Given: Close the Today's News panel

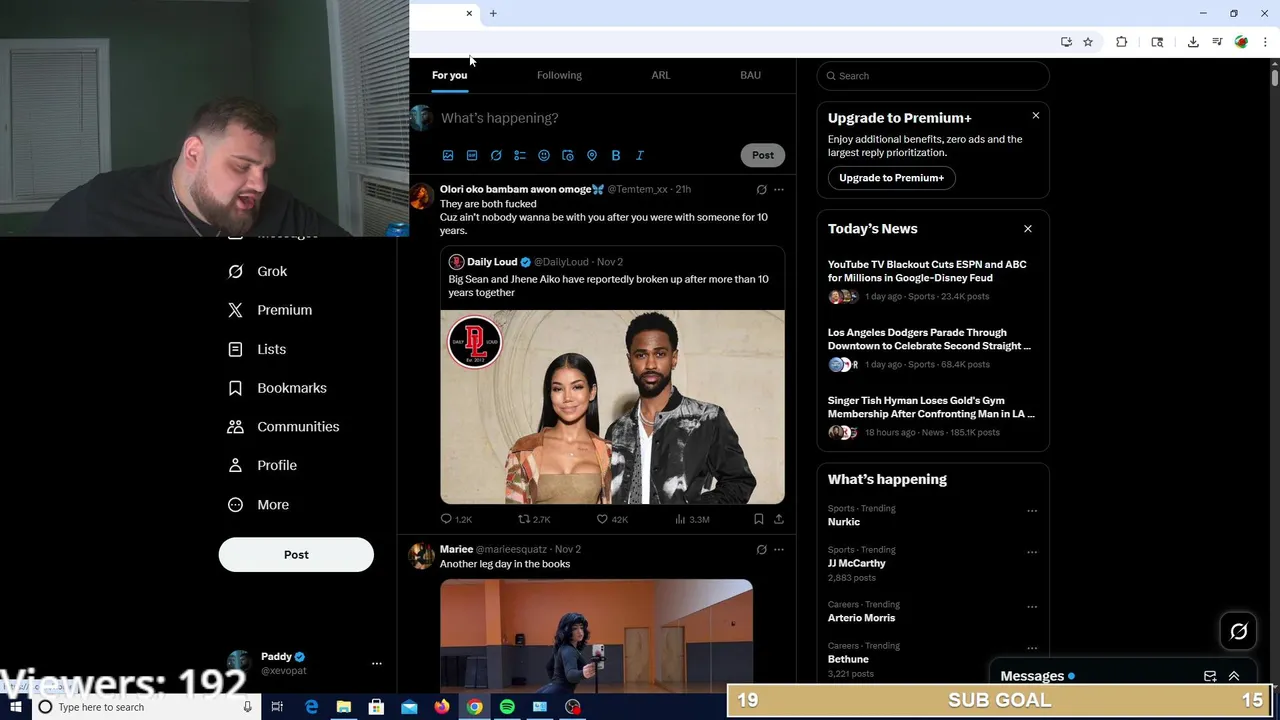Looking at the screenshot, I should (x=1027, y=229).
